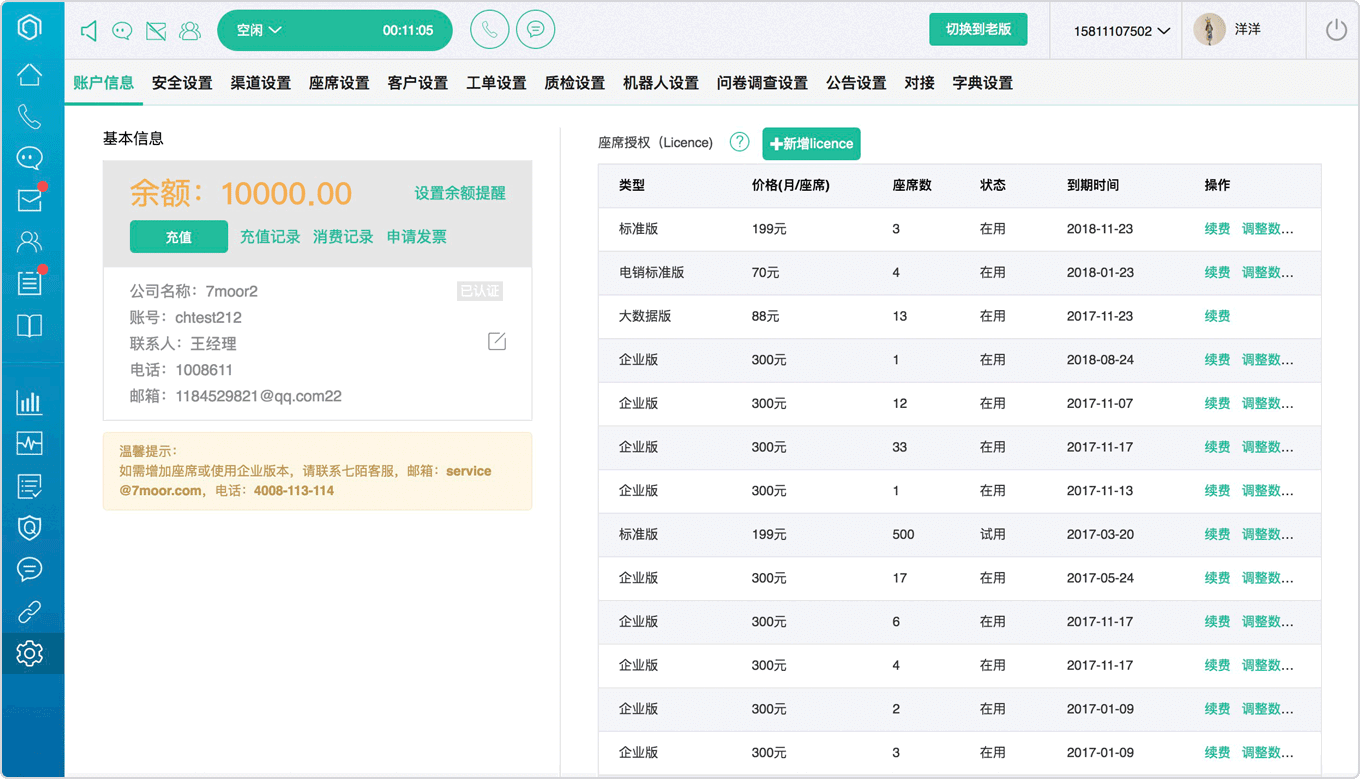The width and height of the screenshot is (1360, 779).
Task: Expand the 15811107502 number dropdown
Action: (x=1121, y=31)
